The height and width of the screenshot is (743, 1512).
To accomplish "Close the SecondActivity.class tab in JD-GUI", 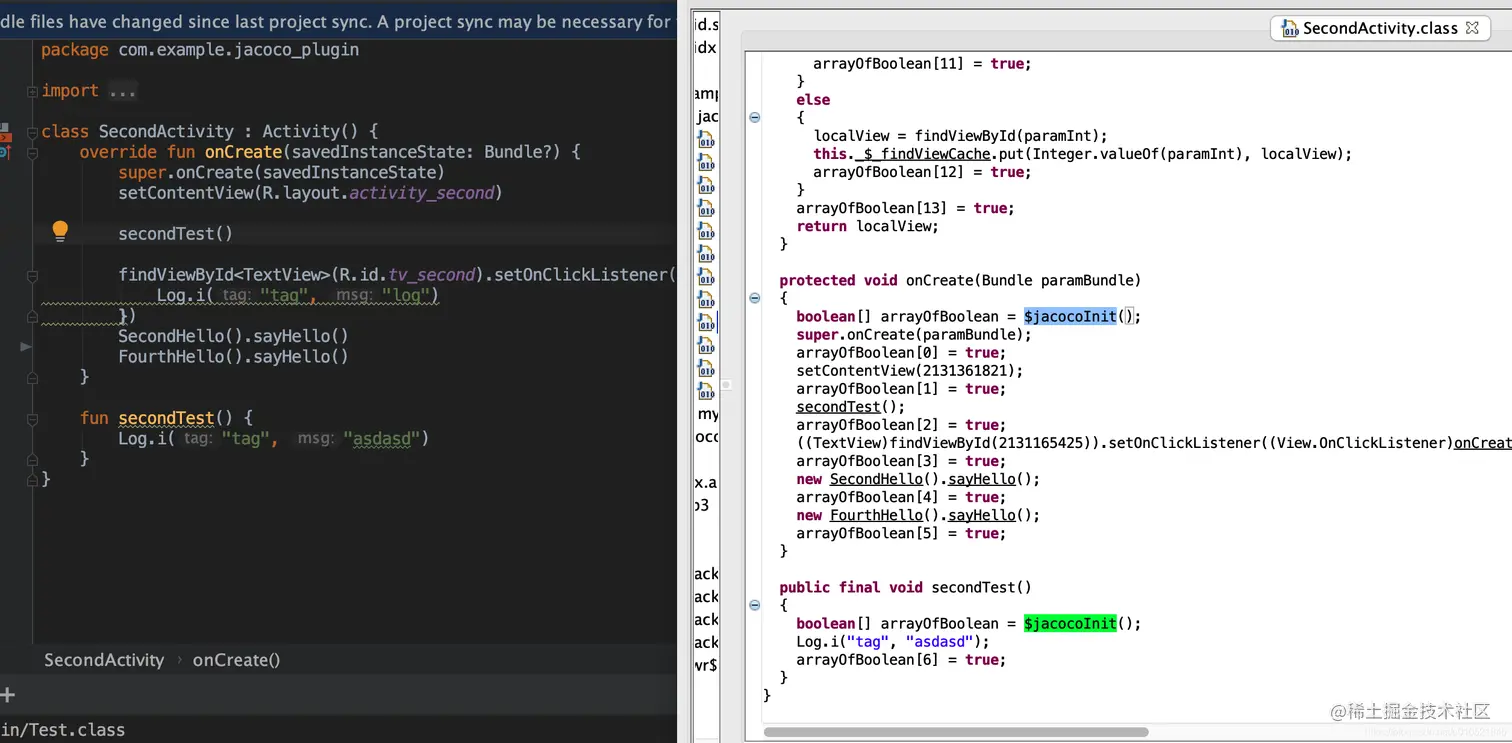I will 1472,29.
